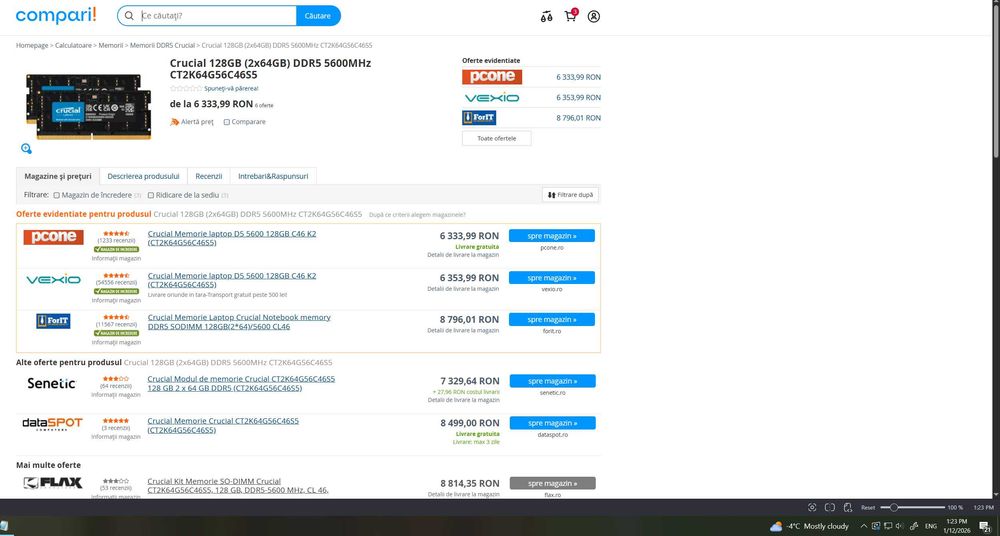Open the notification center icon

tap(986, 526)
